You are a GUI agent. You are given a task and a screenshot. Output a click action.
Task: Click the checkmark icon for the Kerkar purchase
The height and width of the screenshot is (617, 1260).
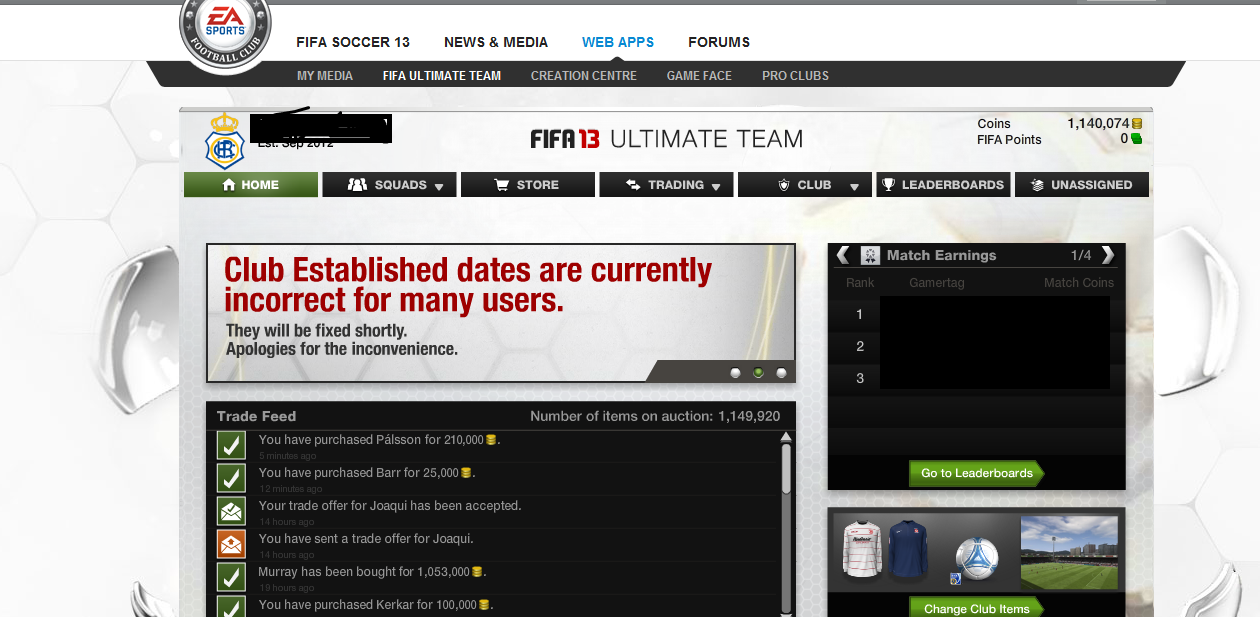[x=231, y=607]
